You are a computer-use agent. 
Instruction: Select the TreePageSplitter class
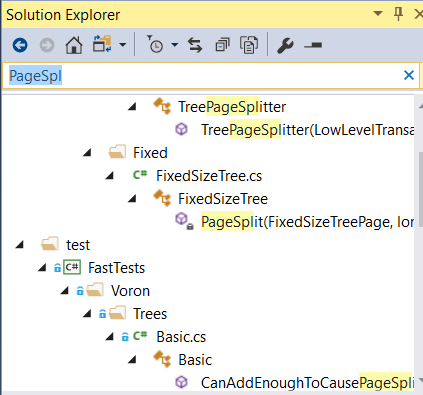[232, 107]
